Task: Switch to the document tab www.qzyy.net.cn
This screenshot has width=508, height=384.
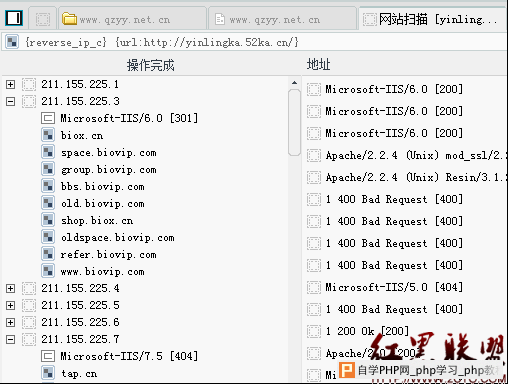Action: [x=282, y=19]
